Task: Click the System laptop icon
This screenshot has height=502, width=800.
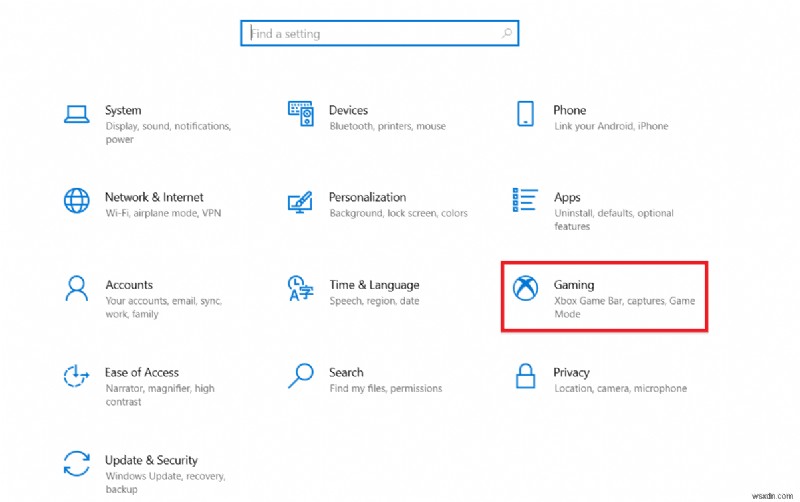Action: tap(77, 114)
